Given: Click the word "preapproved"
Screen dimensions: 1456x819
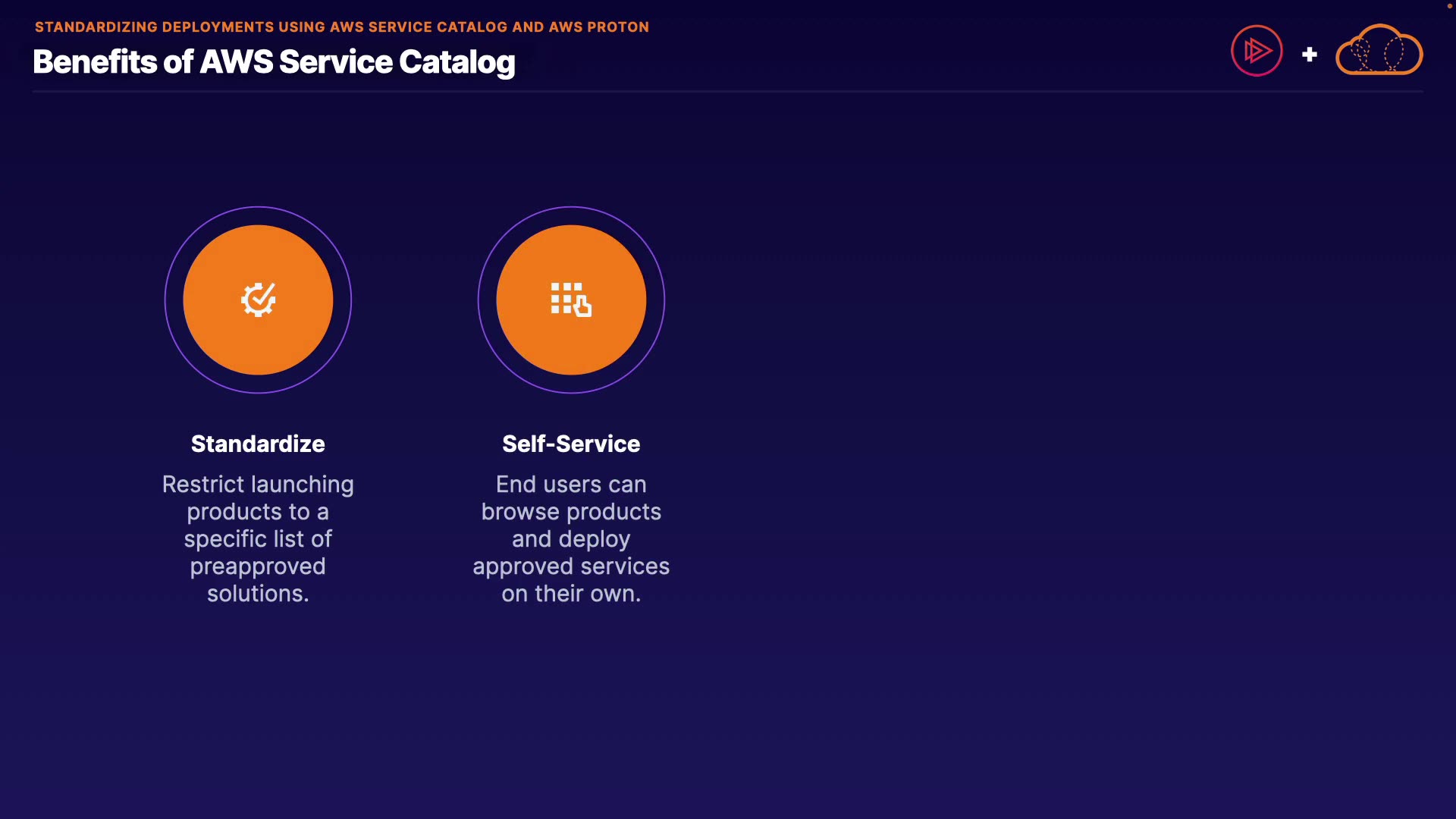Looking at the screenshot, I should (258, 566).
